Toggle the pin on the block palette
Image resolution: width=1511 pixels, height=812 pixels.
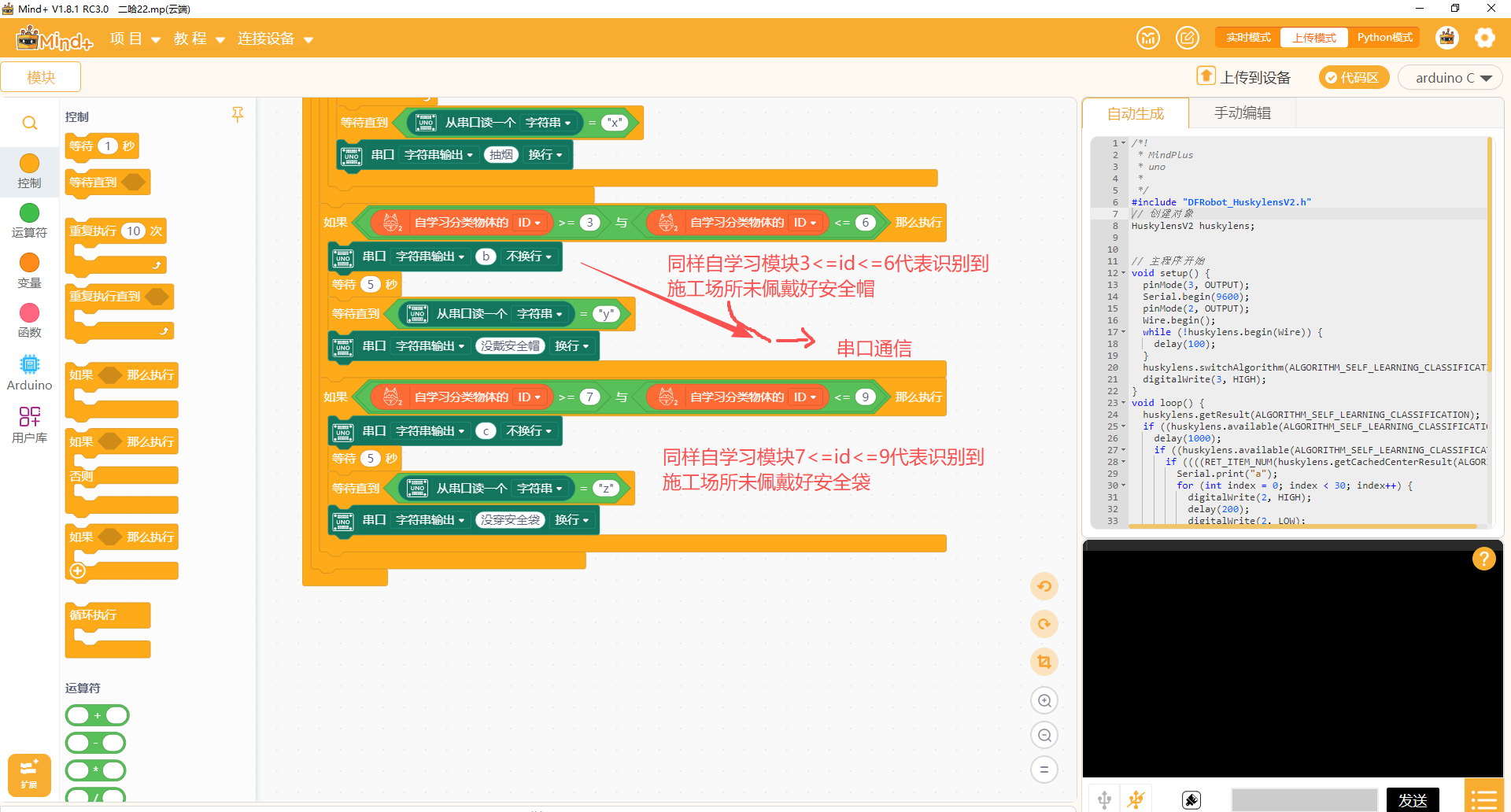click(x=238, y=115)
